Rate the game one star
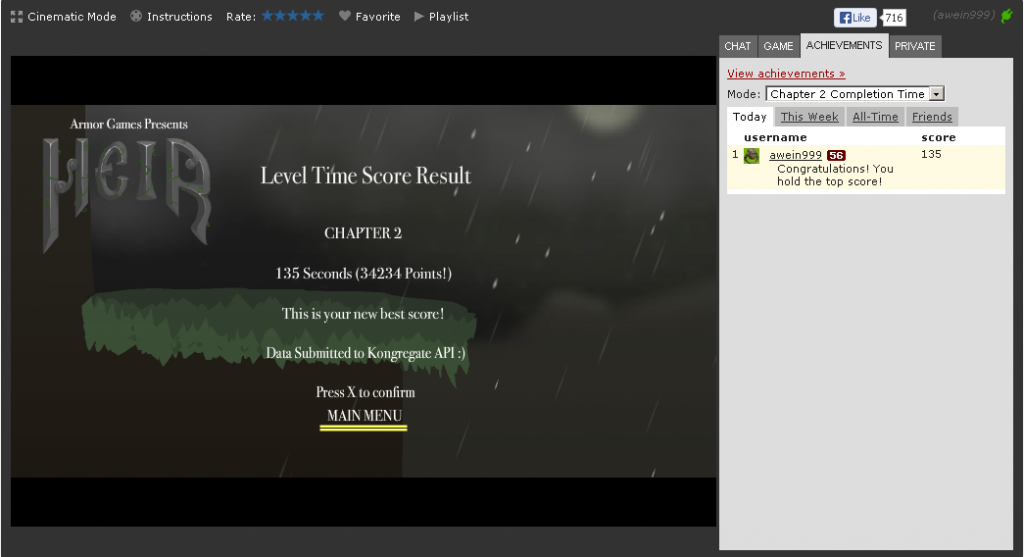The height and width of the screenshot is (557, 1024). pos(268,16)
